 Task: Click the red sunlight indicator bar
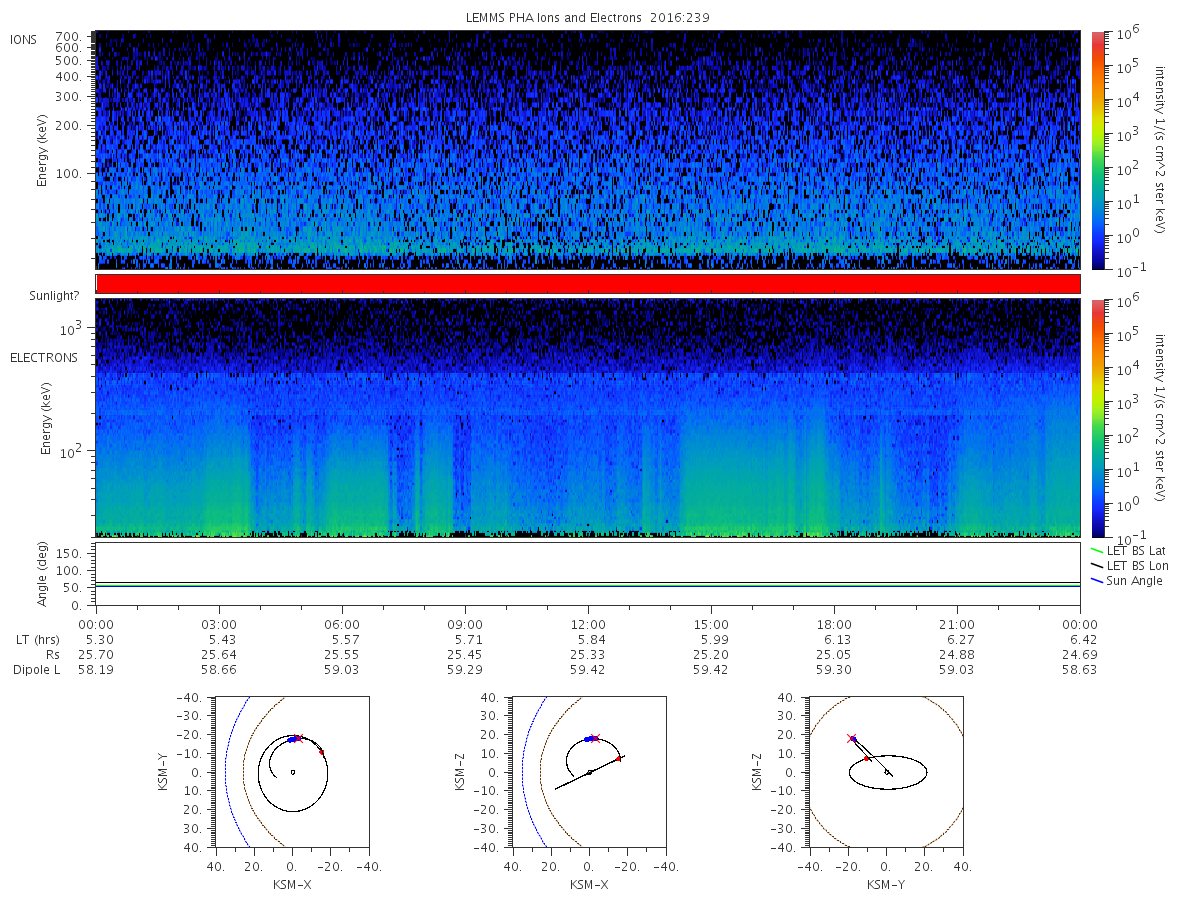(x=588, y=284)
